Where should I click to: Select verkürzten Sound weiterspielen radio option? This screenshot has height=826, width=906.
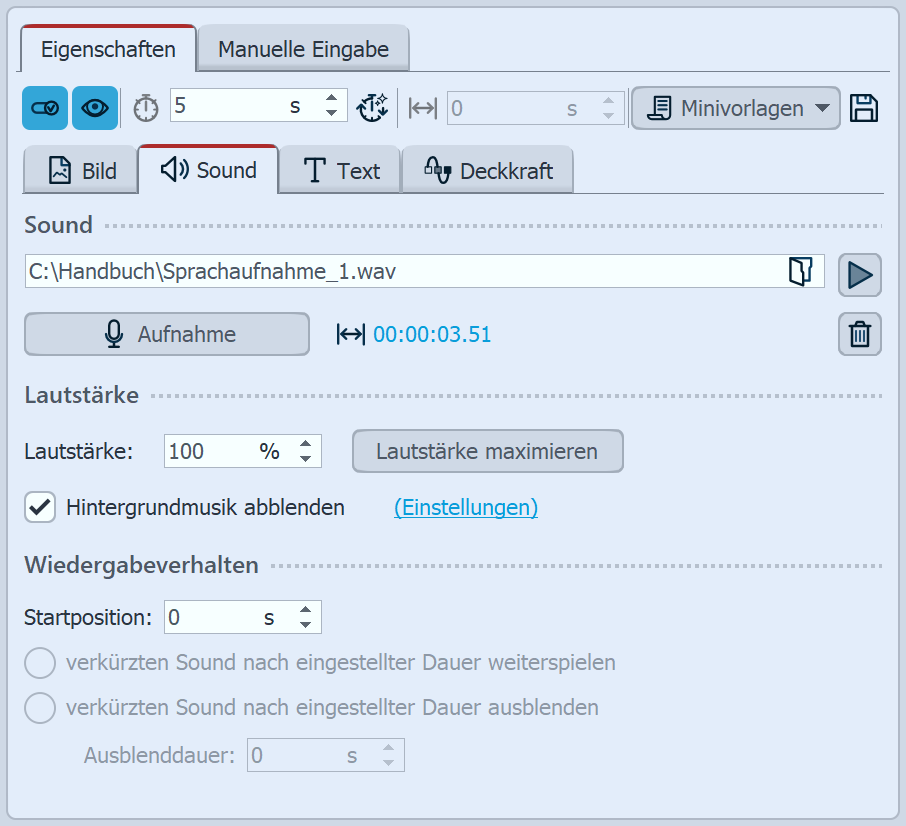click(40, 662)
